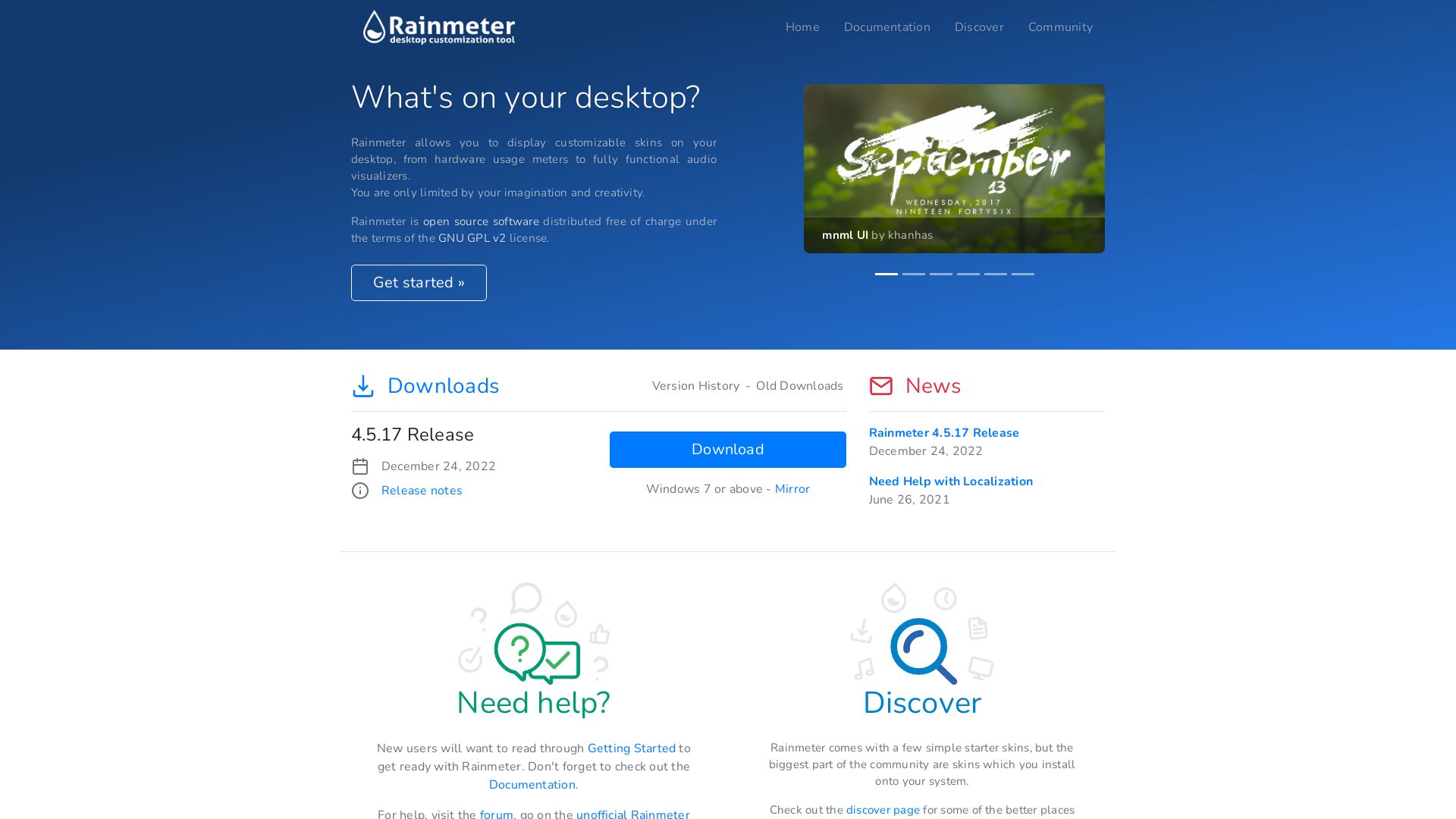Toggle to the sixth carousel slide indicator

(x=1022, y=274)
